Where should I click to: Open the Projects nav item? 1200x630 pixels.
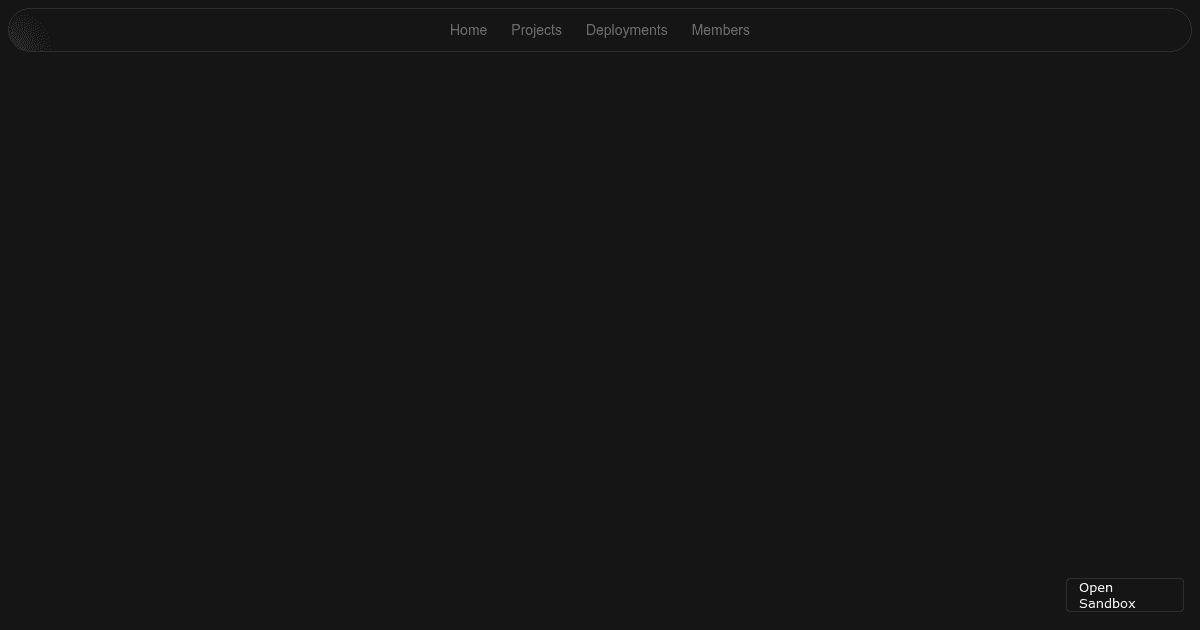pyautogui.click(x=536, y=30)
